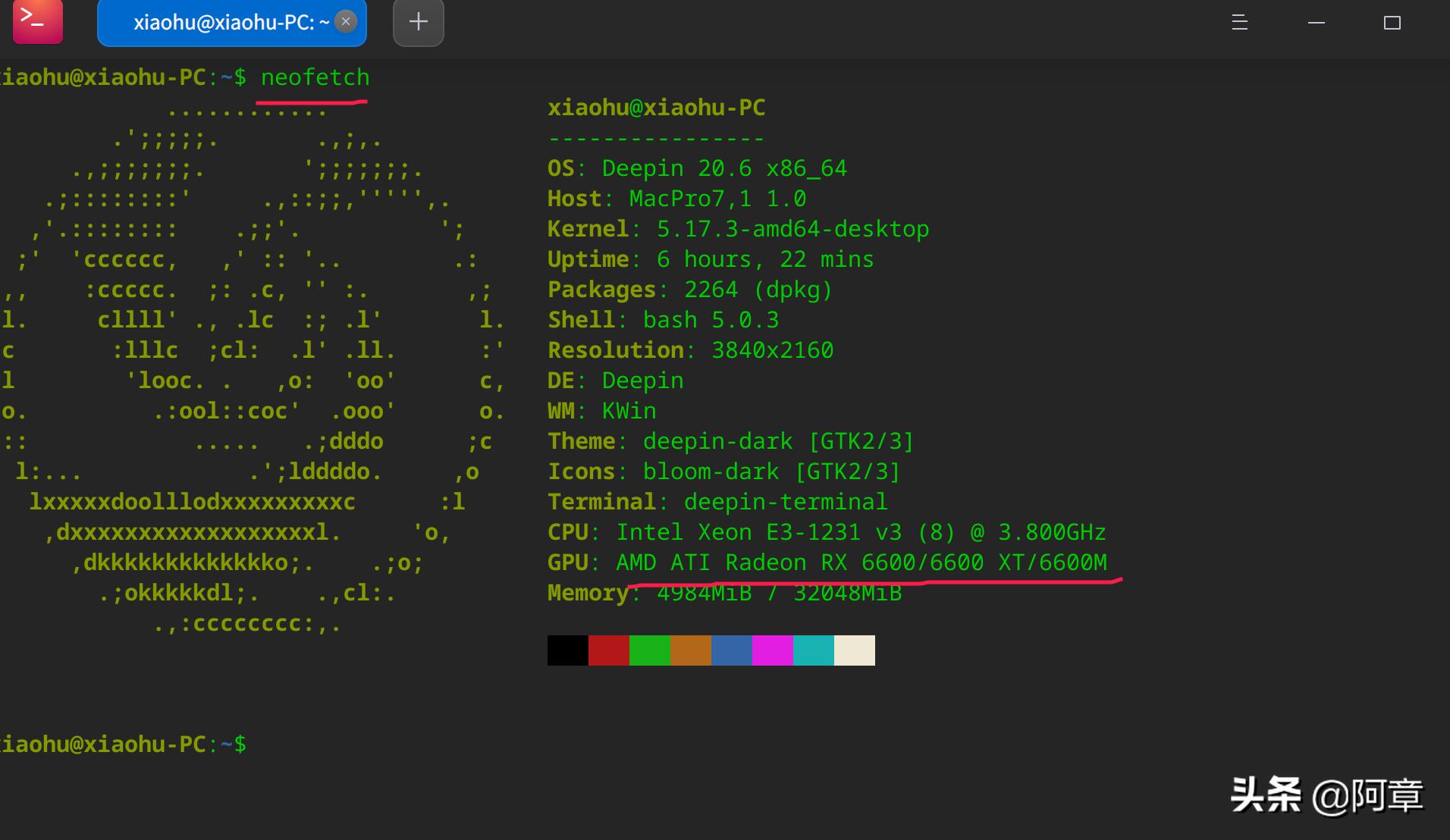Click the cream white color block

point(854,650)
